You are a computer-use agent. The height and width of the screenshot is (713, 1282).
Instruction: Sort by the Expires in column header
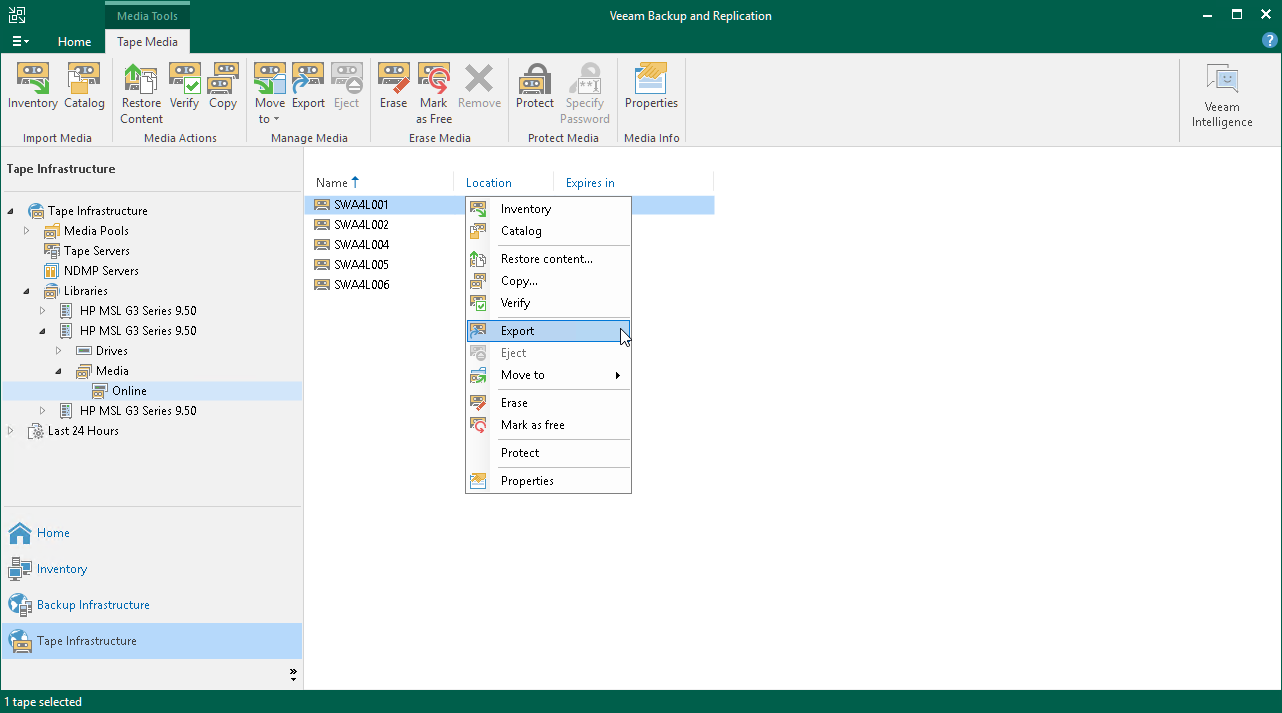[633, 183]
